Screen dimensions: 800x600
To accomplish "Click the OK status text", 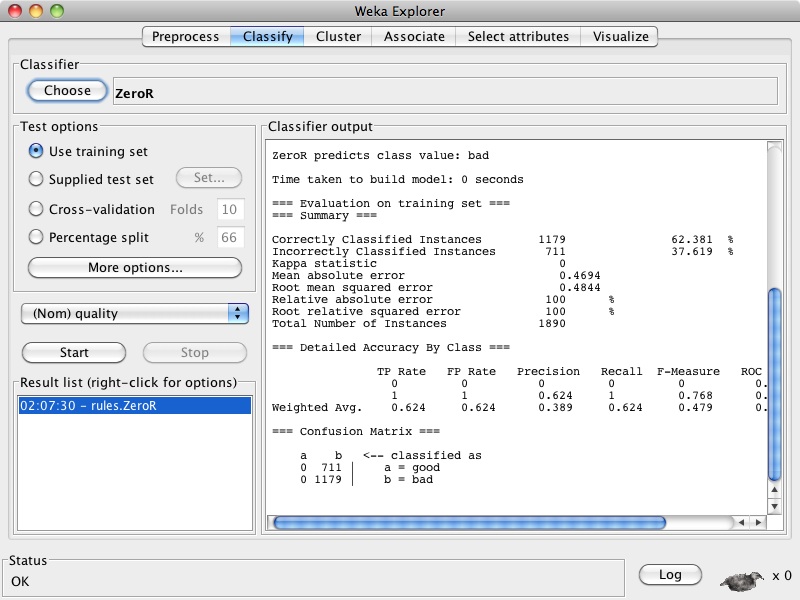I will (x=20, y=582).
